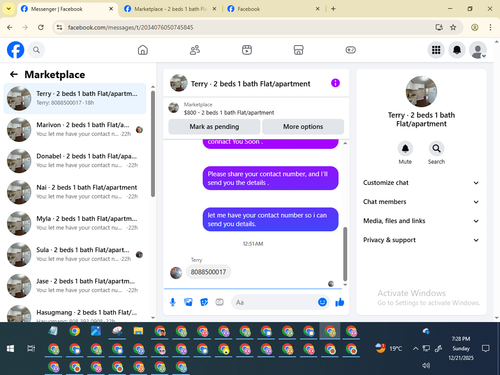Image resolution: width=500 pixels, height=375 pixels.
Task: Open the taskbar clock showing 7:28 PM
Action: [461, 348]
